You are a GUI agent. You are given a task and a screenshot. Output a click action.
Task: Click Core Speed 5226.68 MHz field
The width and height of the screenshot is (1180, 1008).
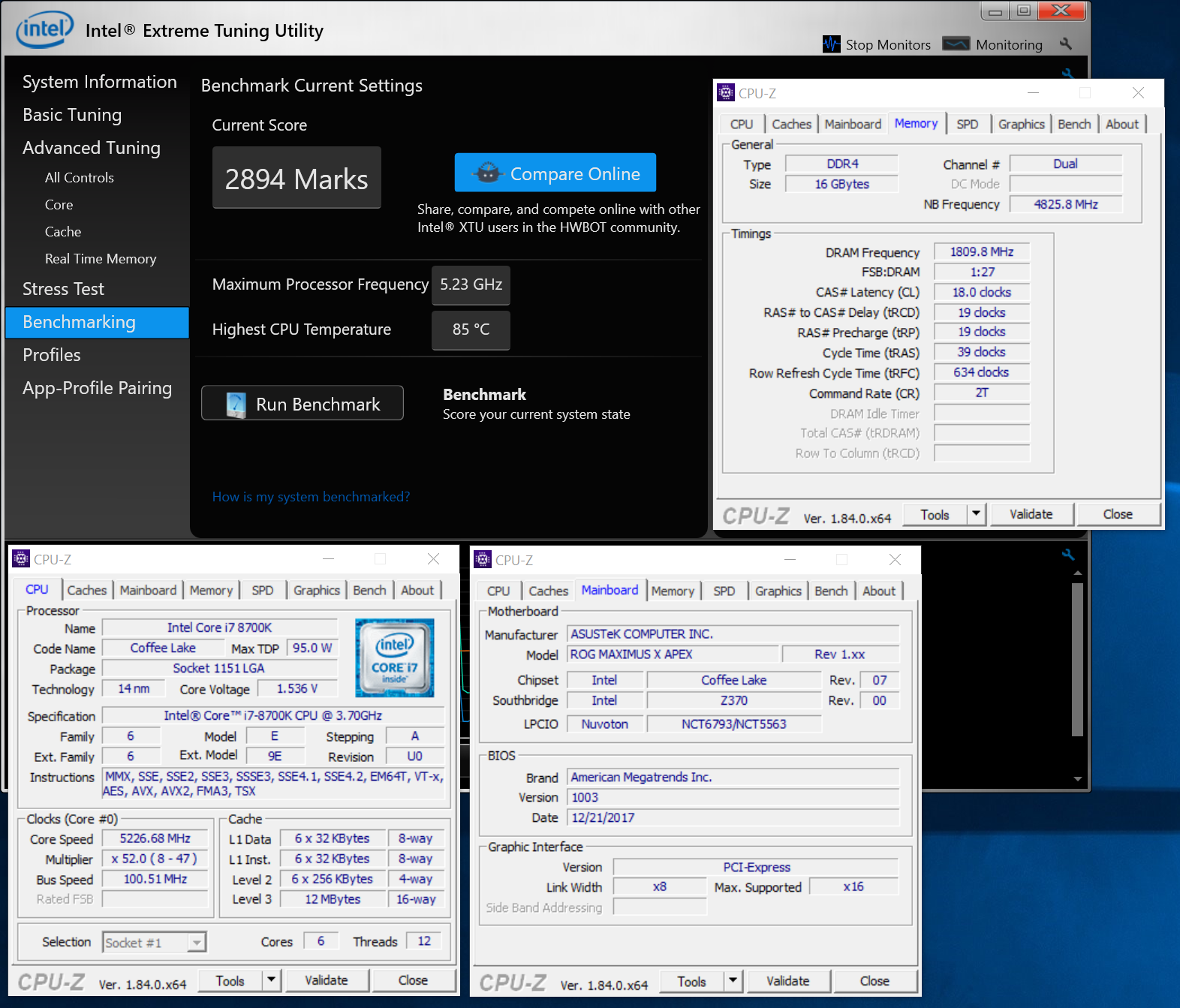tap(155, 838)
